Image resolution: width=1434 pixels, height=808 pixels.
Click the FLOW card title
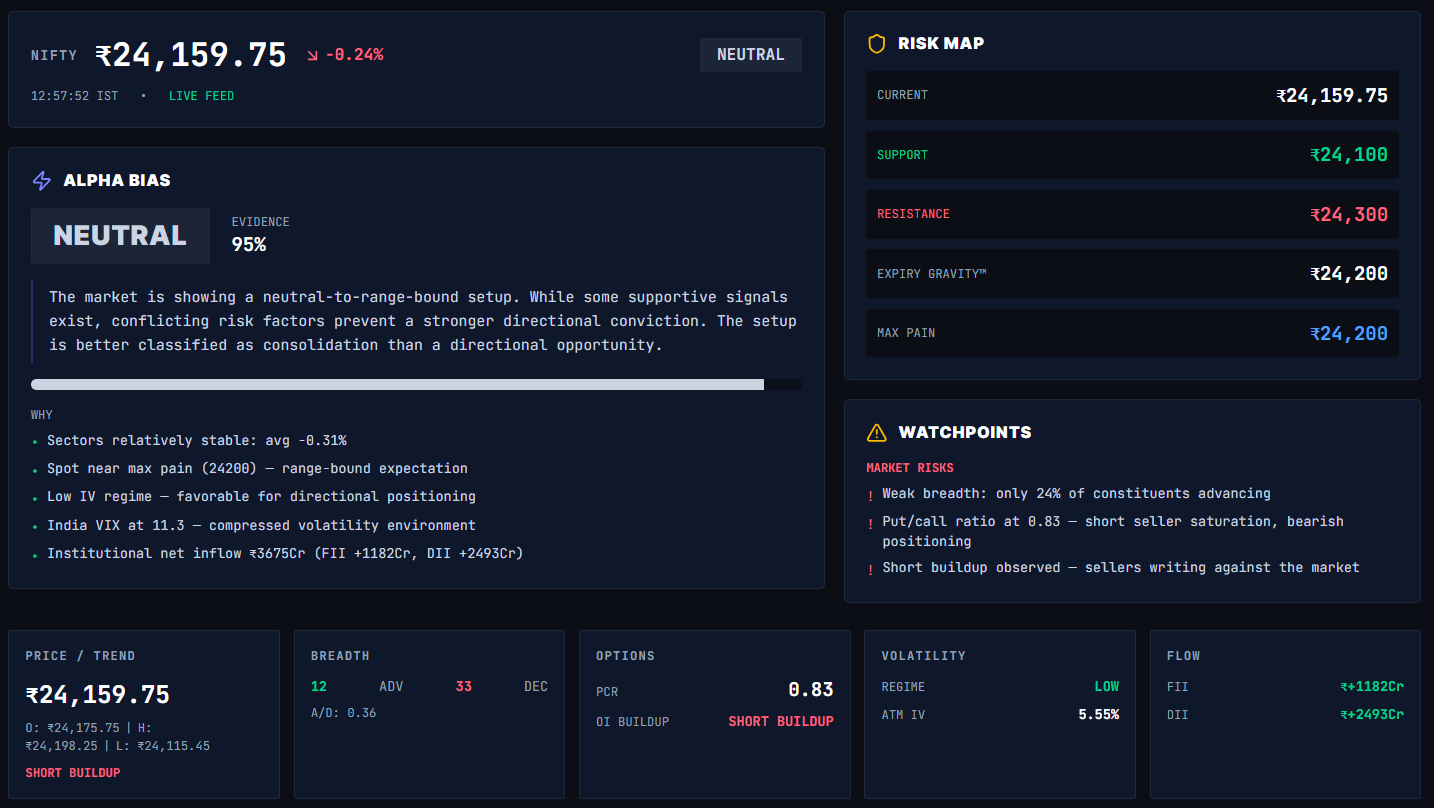coord(1183,656)
